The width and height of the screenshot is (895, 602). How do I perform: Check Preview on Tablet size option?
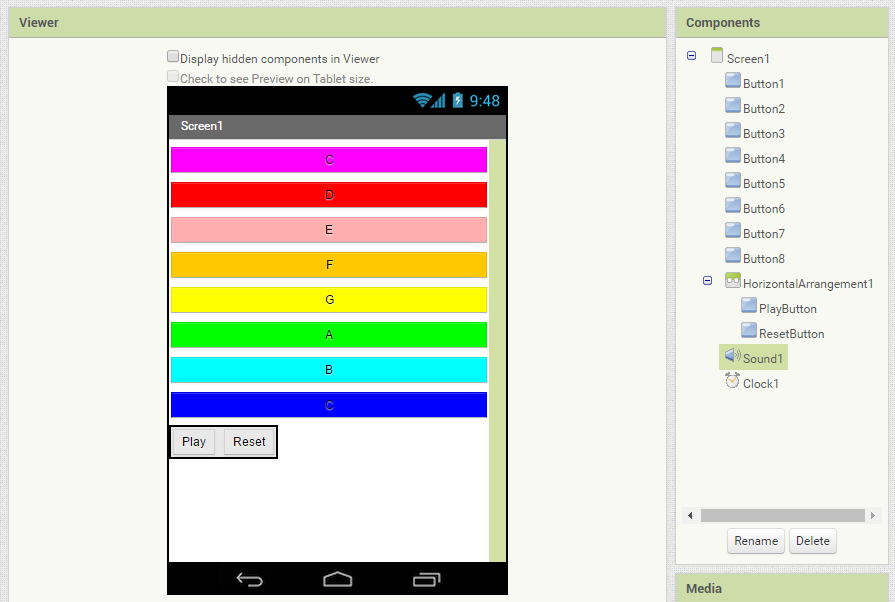pos(172,77)
